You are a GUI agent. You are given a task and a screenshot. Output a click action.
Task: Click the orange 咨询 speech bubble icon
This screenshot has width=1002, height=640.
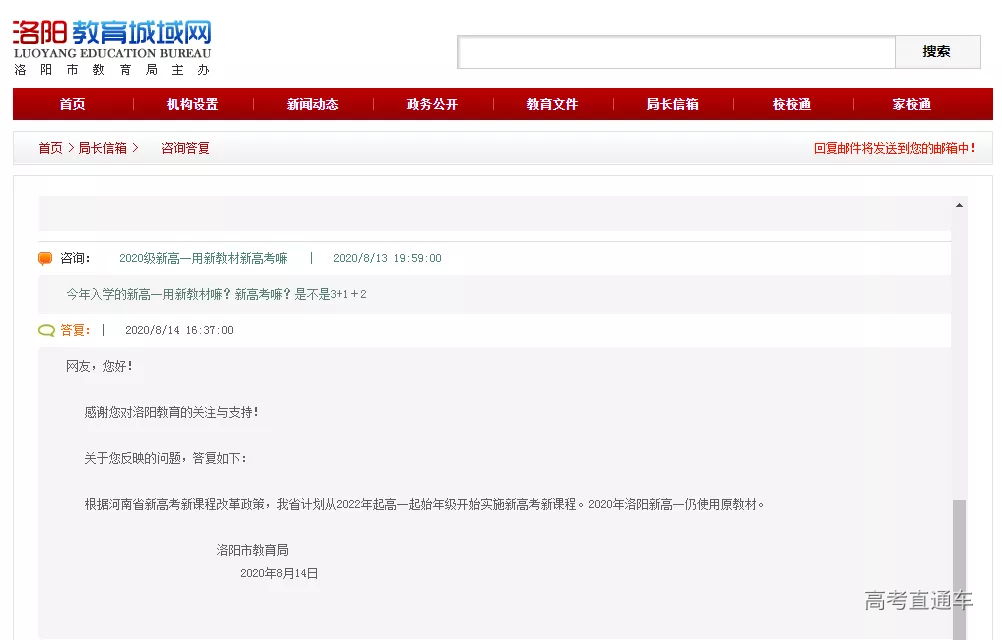[x=45, y=259]
